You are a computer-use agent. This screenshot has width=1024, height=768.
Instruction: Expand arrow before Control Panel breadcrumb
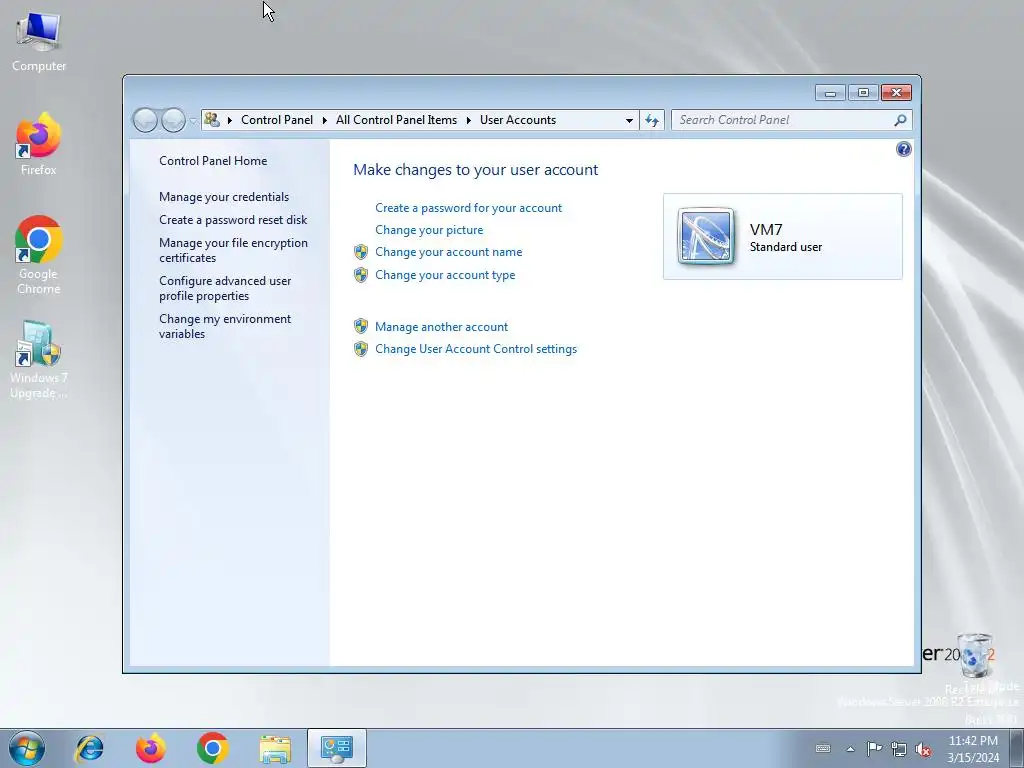[x=229, y=120]
